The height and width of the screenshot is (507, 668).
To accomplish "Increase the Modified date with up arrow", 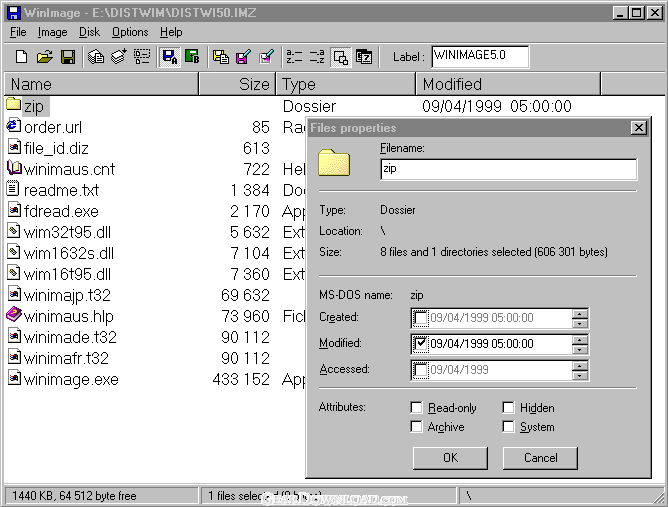I will (x=579, y=340).
